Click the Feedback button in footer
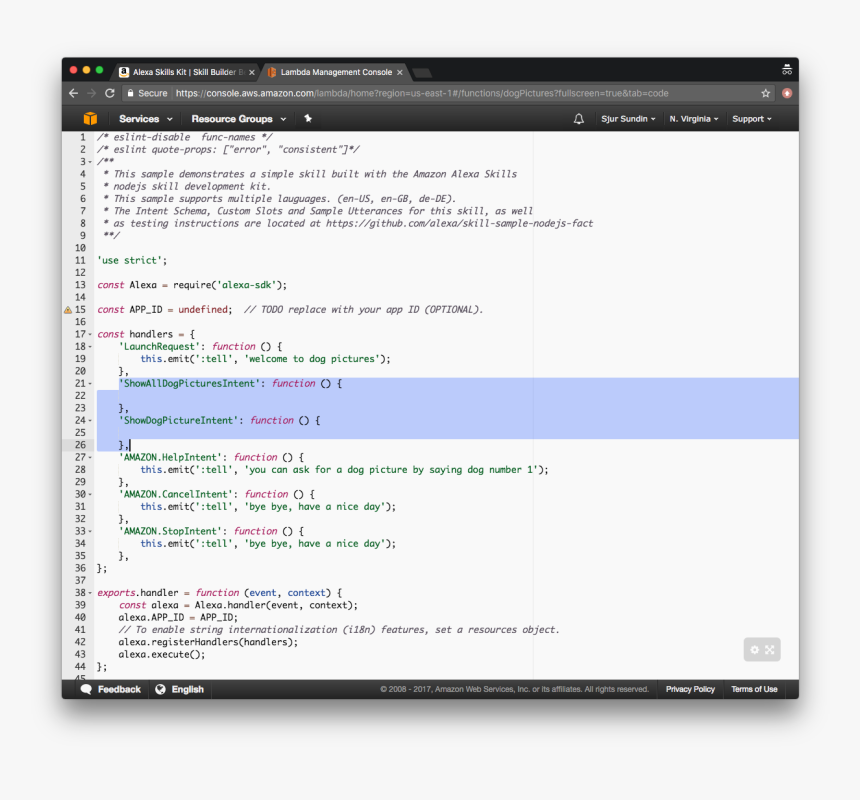The image size is (860, 800). click(110, 689)
